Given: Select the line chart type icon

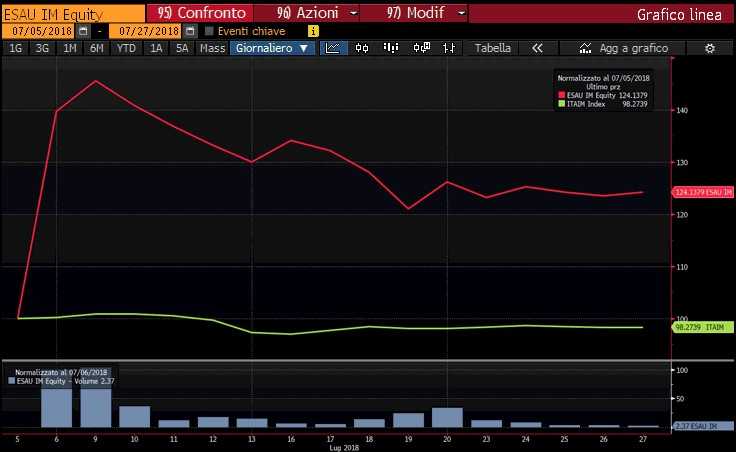Looking at the screenshot, I should 333,48.
